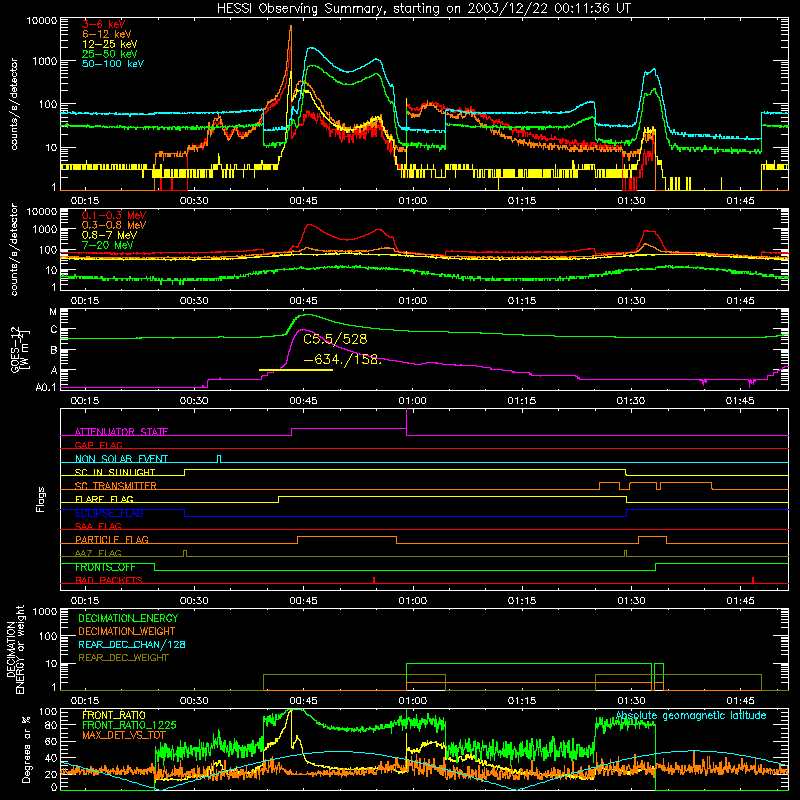Select the GAP_FLAG label
Viewport: 800px width, 800px height.
(x=98, y=445)
